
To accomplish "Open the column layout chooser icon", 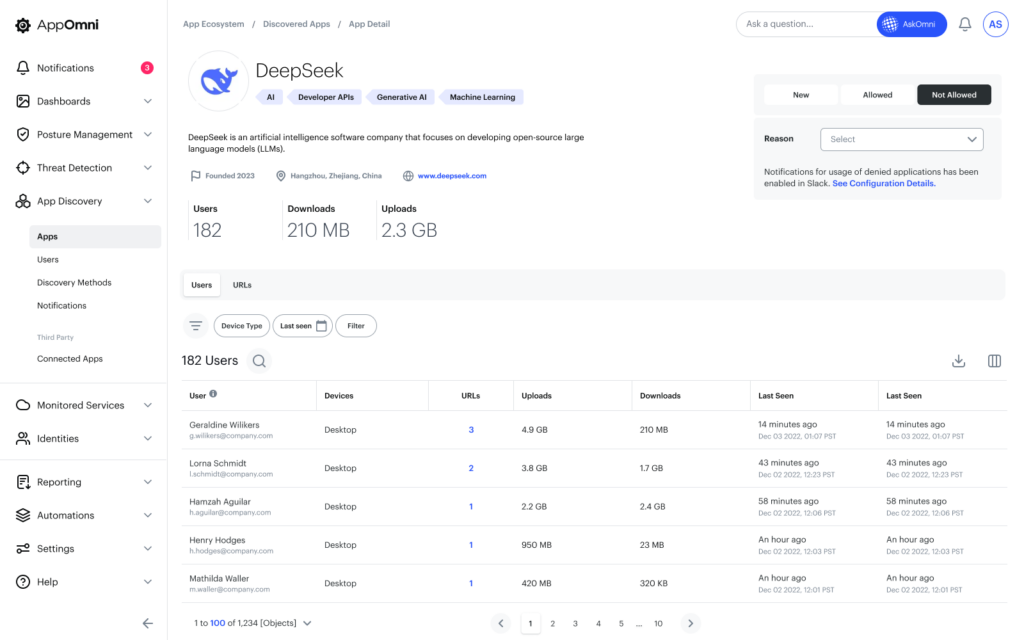I will 994,361.
